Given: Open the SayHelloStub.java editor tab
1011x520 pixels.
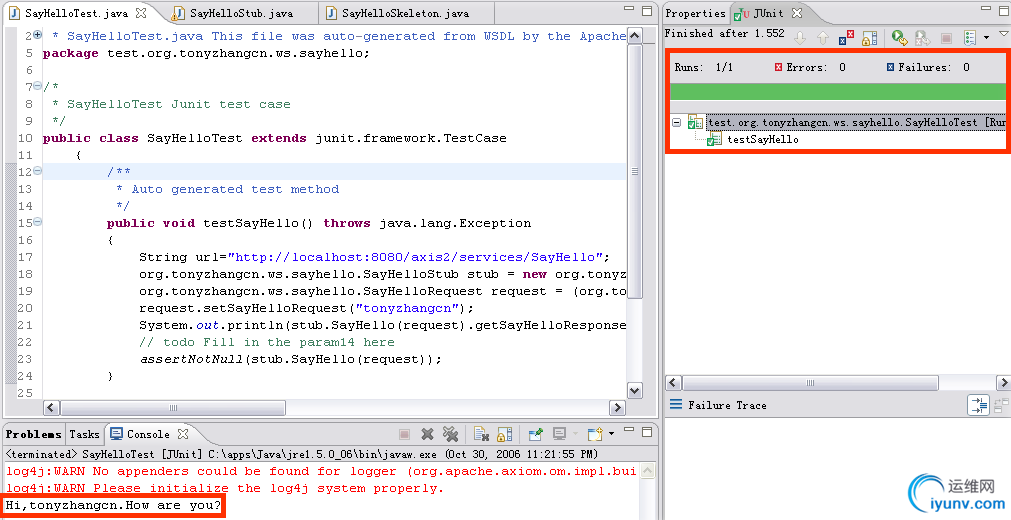Looking at the screenshot, I should (x=241, y=13).
